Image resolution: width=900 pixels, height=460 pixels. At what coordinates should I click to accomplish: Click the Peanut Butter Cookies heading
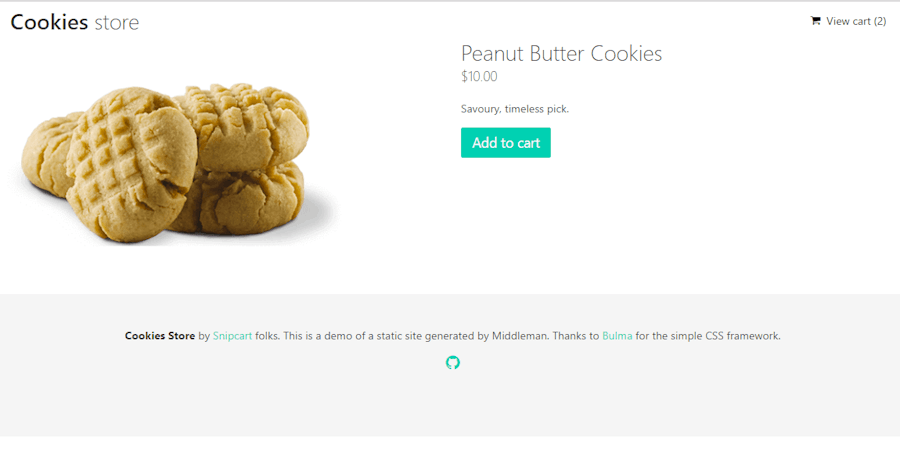(561, 53)
